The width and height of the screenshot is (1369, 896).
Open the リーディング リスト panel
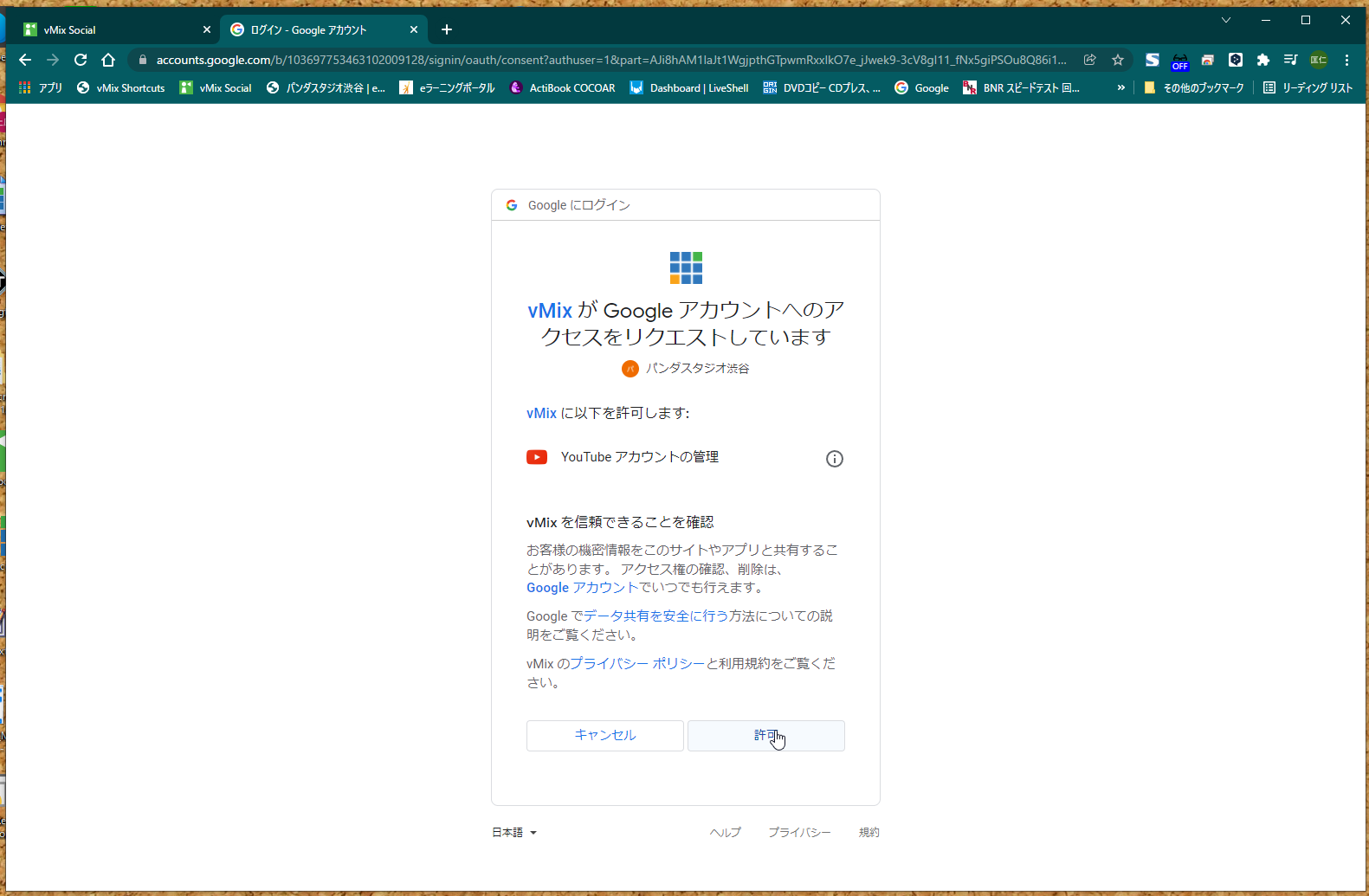1308,87
